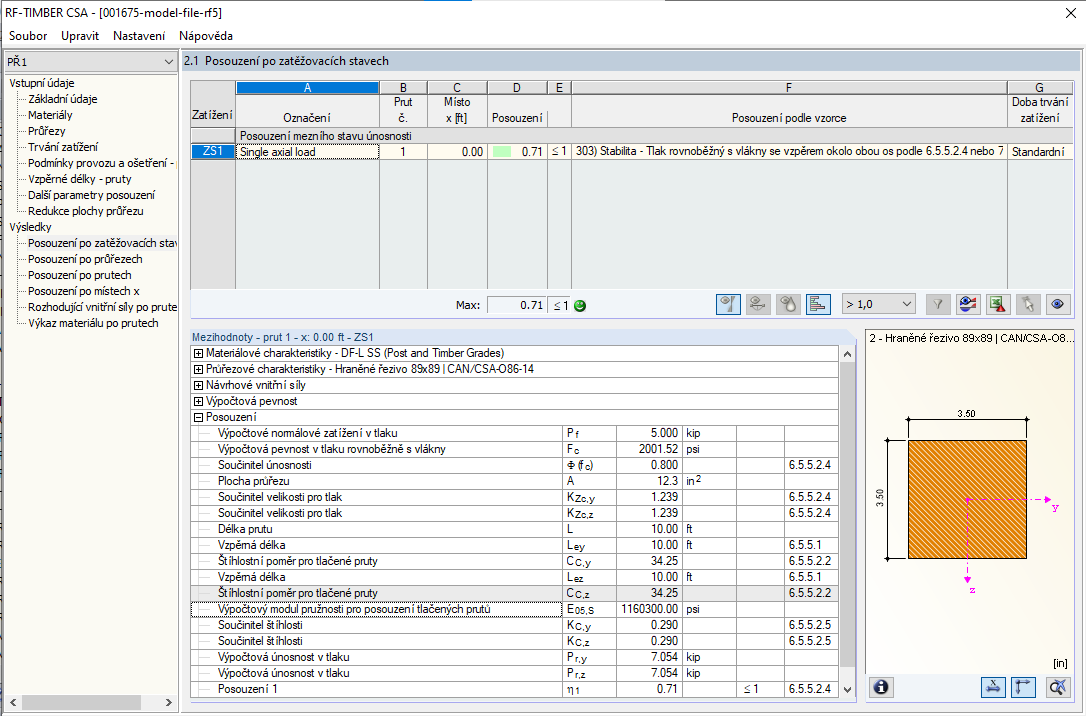Click navigator scrollbar right arrow
Screen dimensions: 1086x716
(x=168, y=702)
